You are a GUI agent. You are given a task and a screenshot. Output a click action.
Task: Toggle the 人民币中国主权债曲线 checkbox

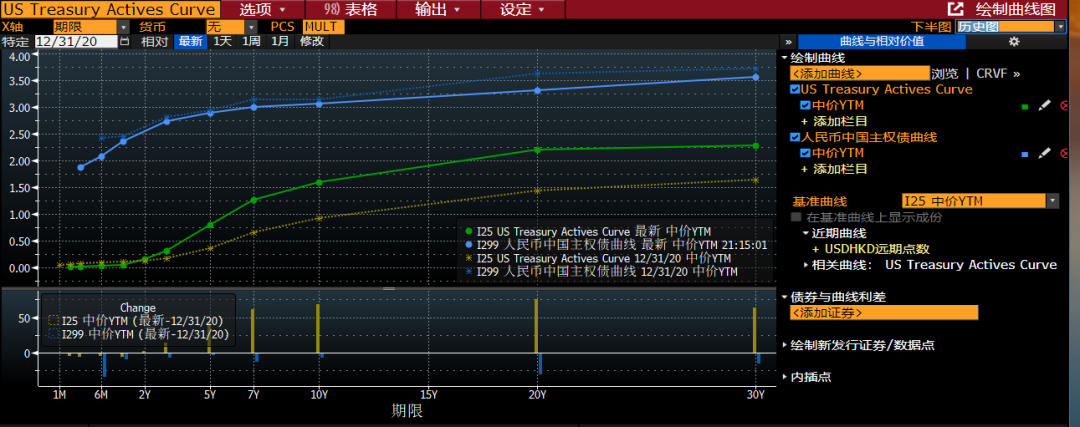(795, 137)
